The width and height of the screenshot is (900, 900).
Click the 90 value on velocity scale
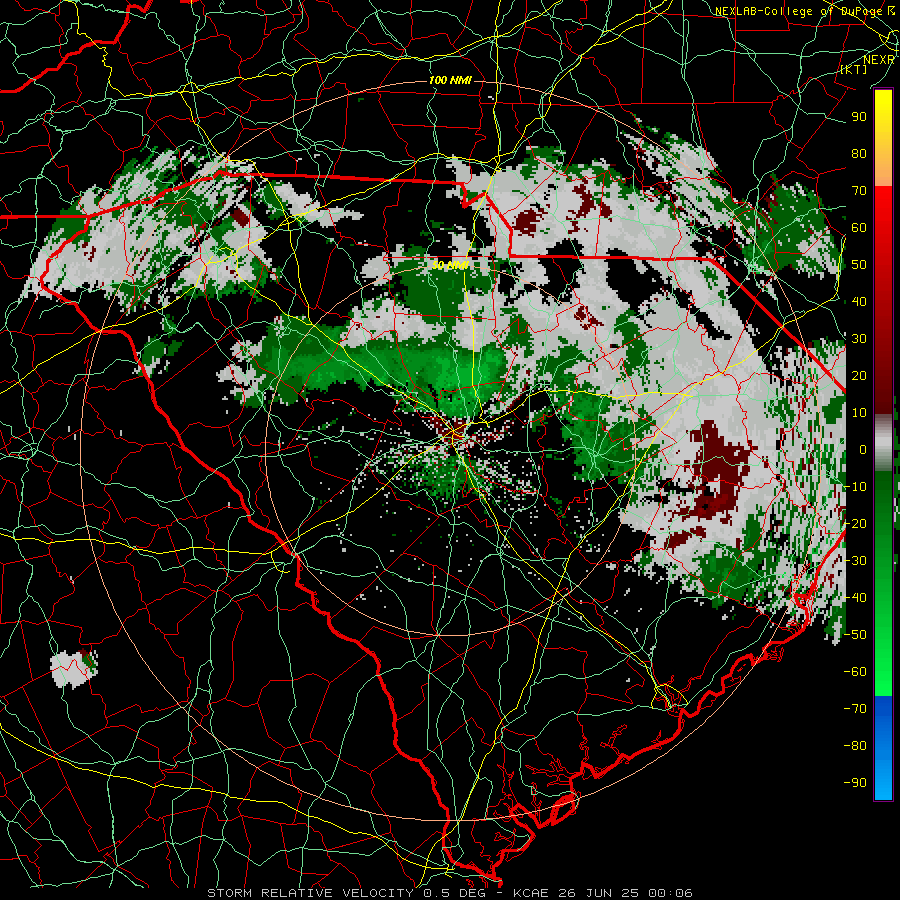point(859,117)
